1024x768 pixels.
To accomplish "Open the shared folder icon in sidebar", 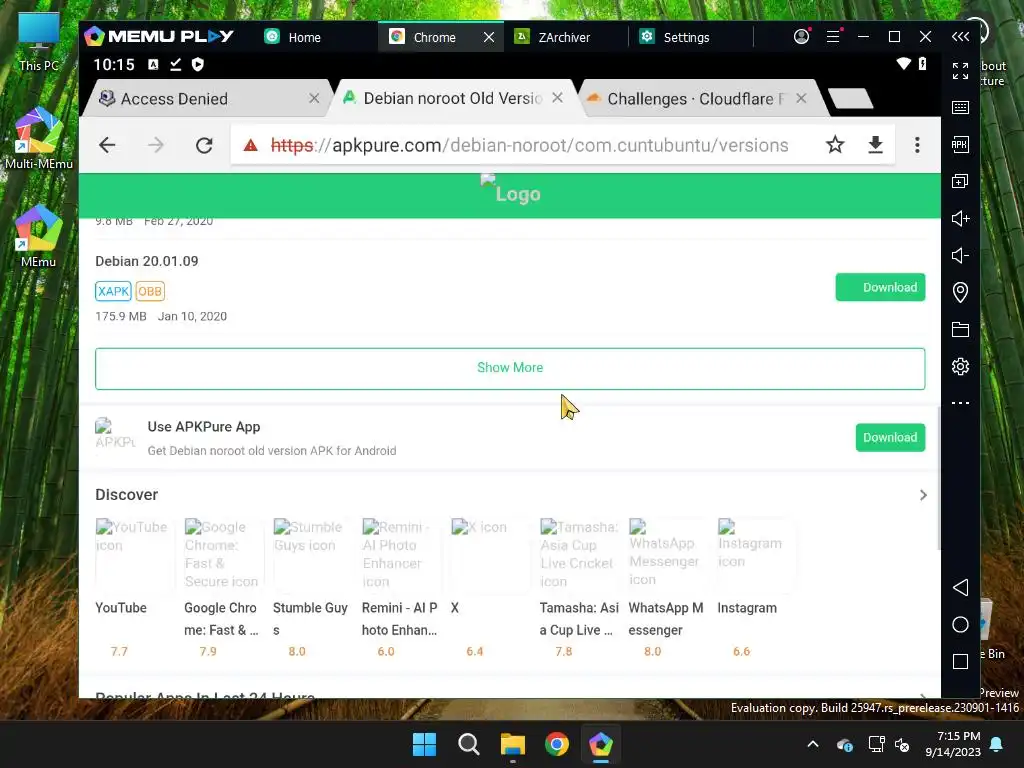I will coord(960,329).
